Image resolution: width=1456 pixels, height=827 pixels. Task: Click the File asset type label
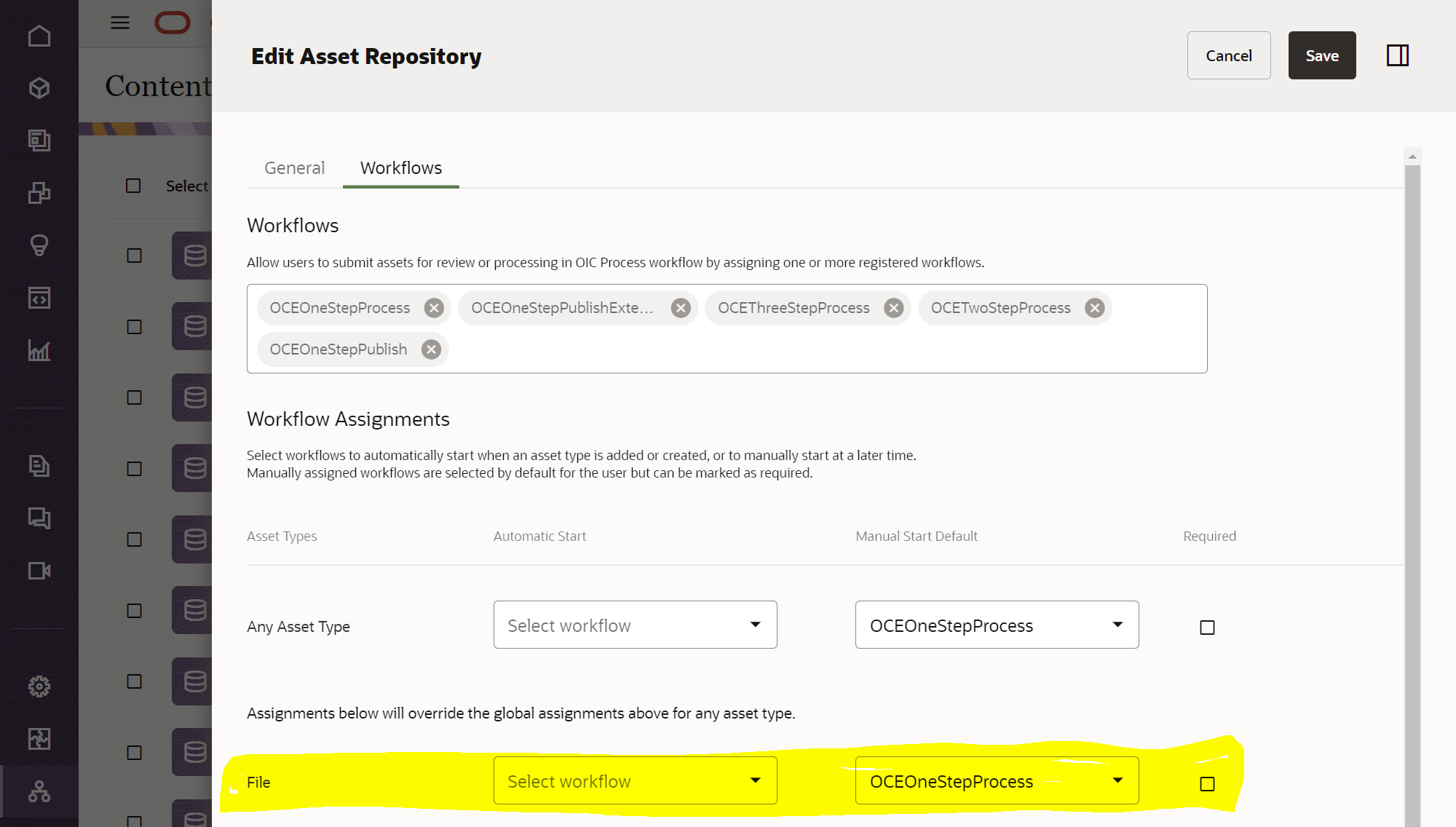pyautogui.click(x=258, y=783)
